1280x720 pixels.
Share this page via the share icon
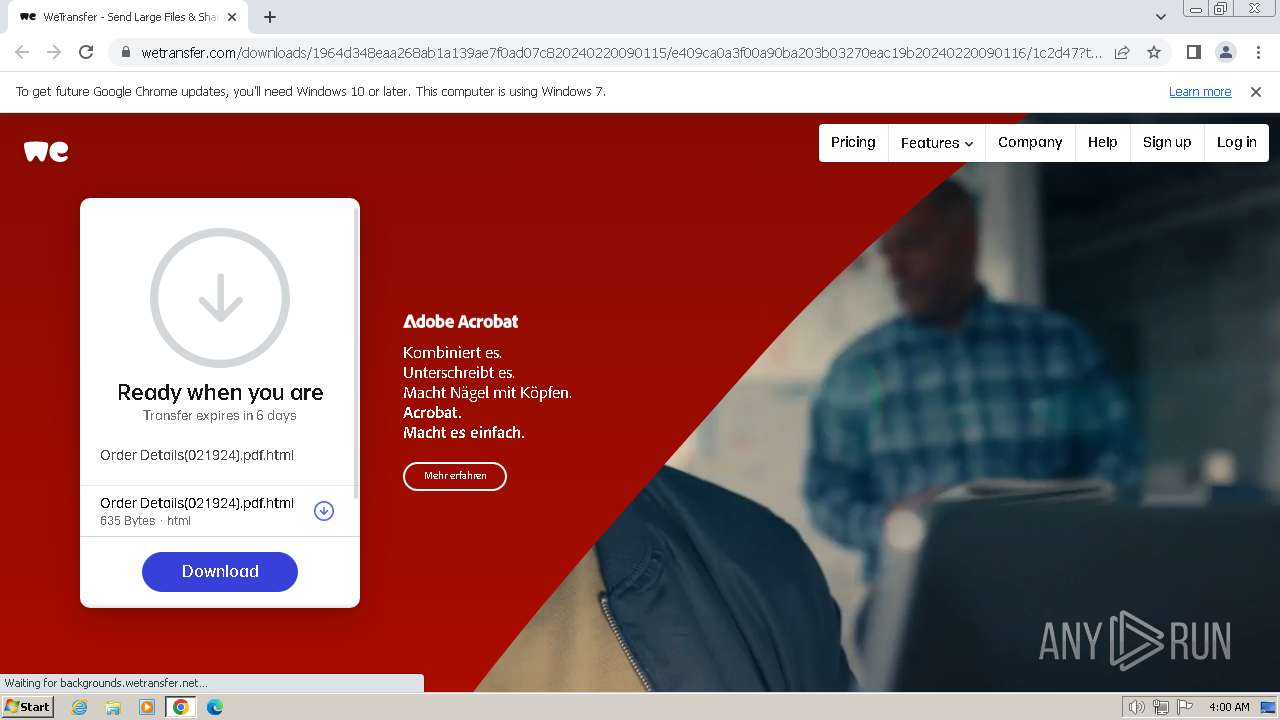coord(1122,52)
